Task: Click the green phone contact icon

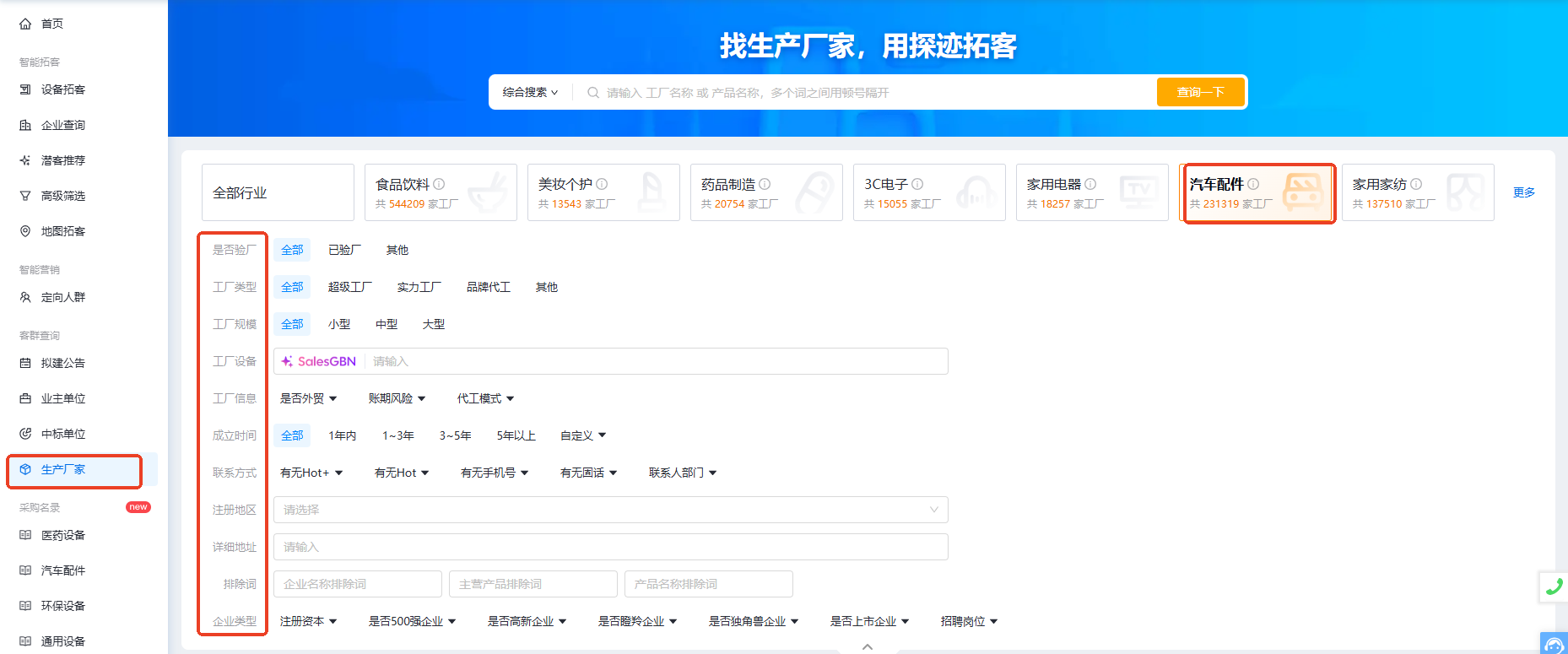Action: (1554, 587)
